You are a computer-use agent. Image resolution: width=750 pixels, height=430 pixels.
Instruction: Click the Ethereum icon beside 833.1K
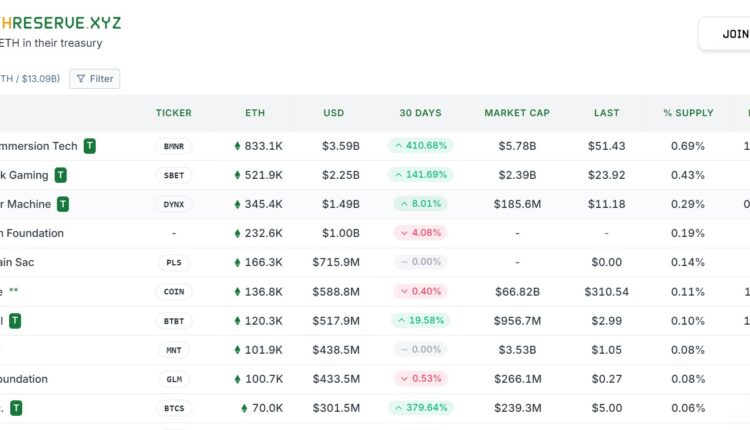(237, 146)
